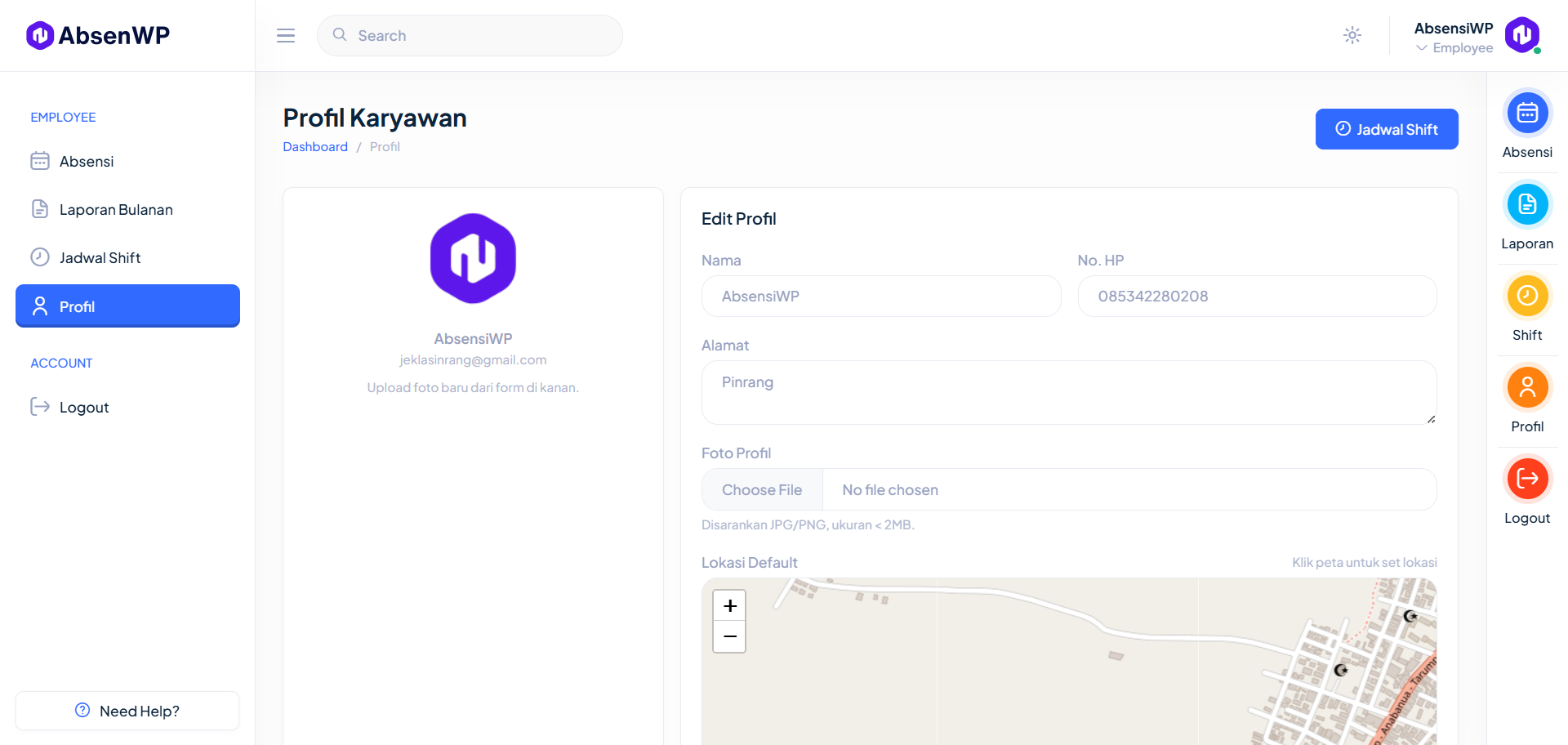Open the file picker via Choose File
This screenshot has height=745, width=1568.
pos(761,489)
